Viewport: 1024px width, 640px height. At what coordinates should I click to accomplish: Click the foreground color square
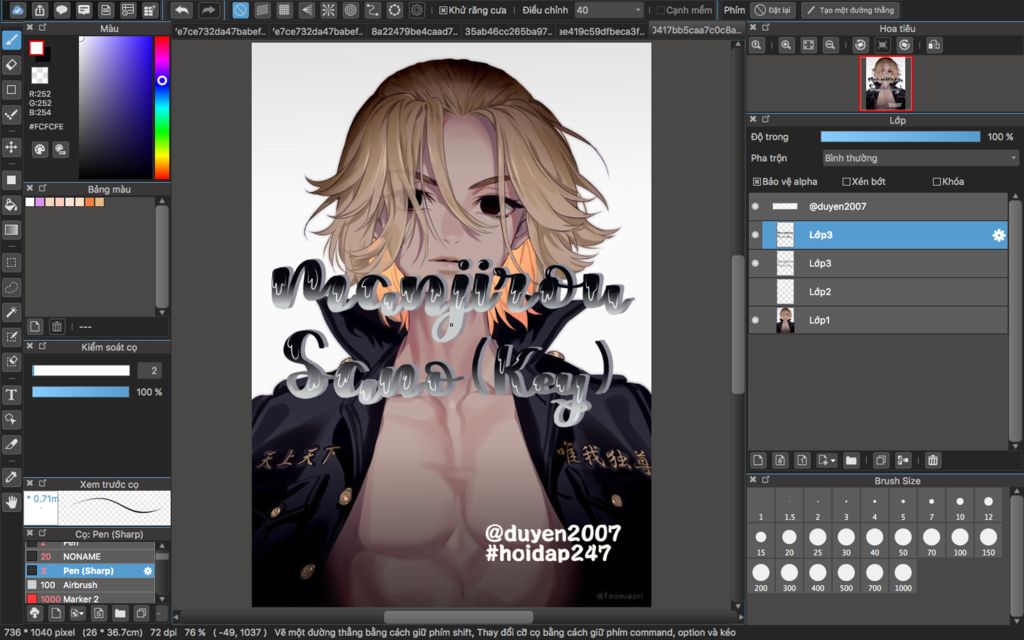point(37,48)
